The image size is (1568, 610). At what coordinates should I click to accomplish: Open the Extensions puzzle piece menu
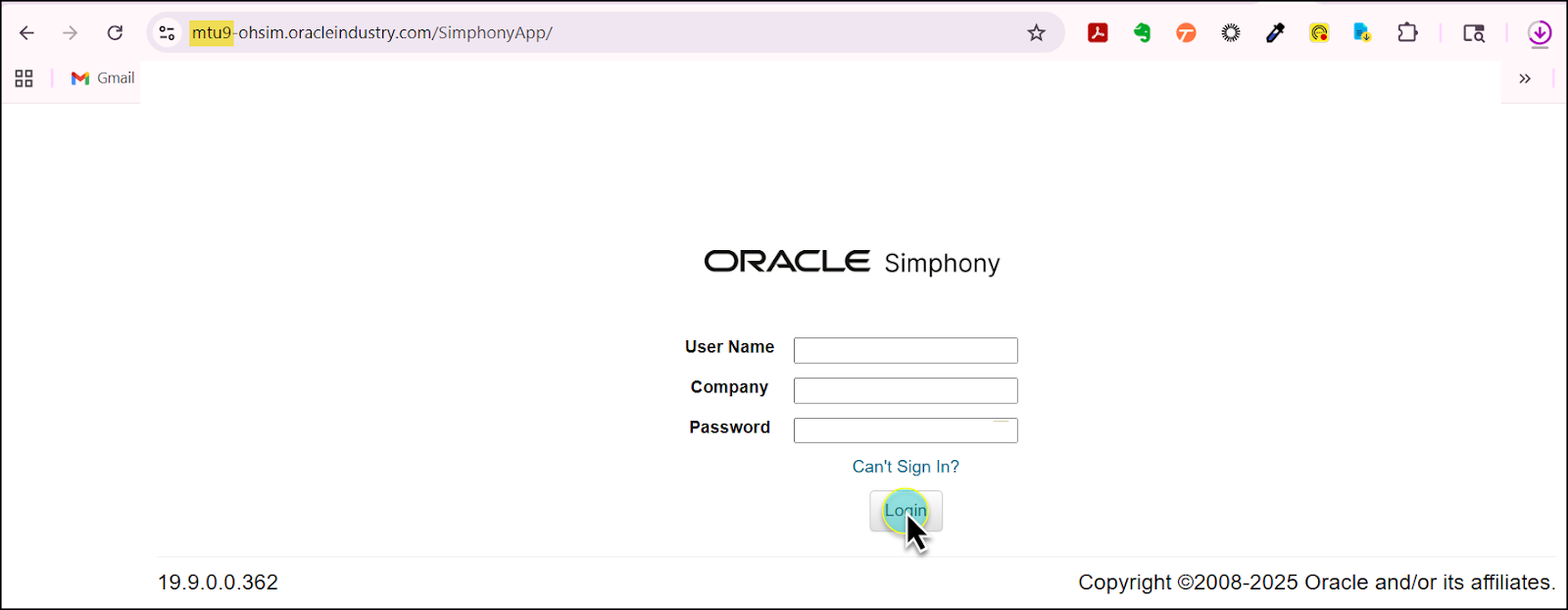1407,33
